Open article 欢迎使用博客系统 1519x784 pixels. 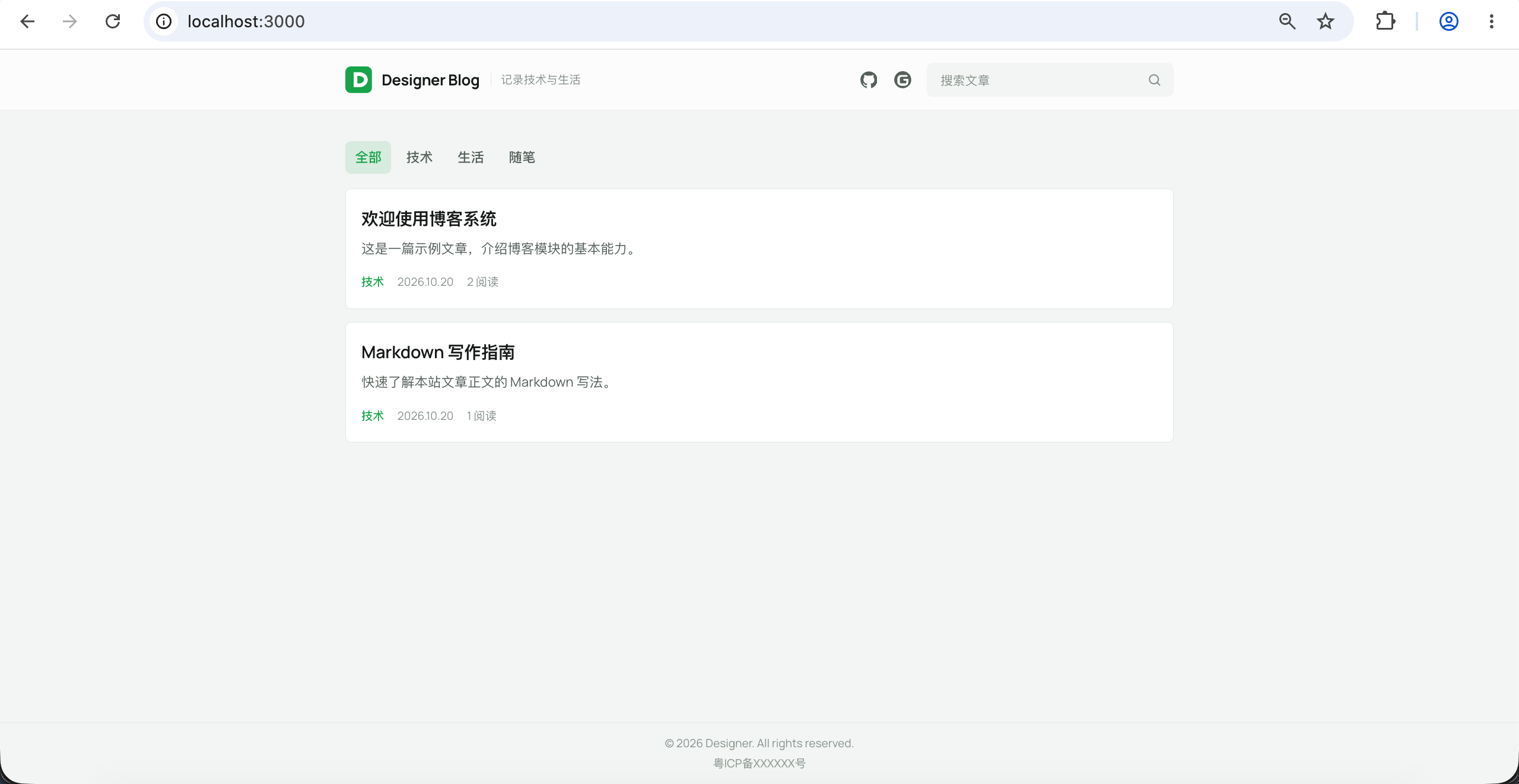click(x=429, y=219)
